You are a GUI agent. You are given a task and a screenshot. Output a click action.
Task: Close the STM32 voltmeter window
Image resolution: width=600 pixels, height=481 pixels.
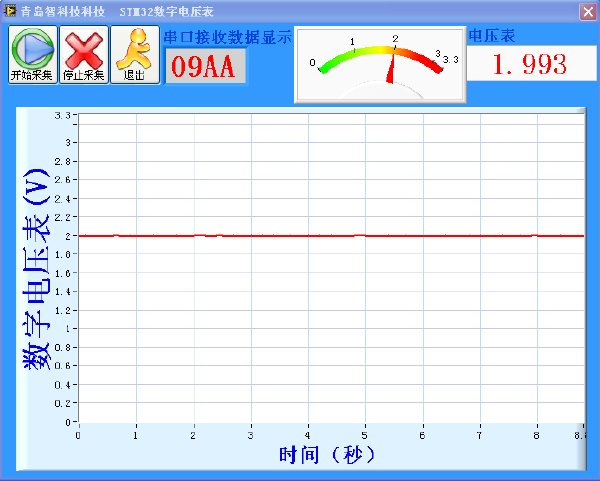[588, 12]
